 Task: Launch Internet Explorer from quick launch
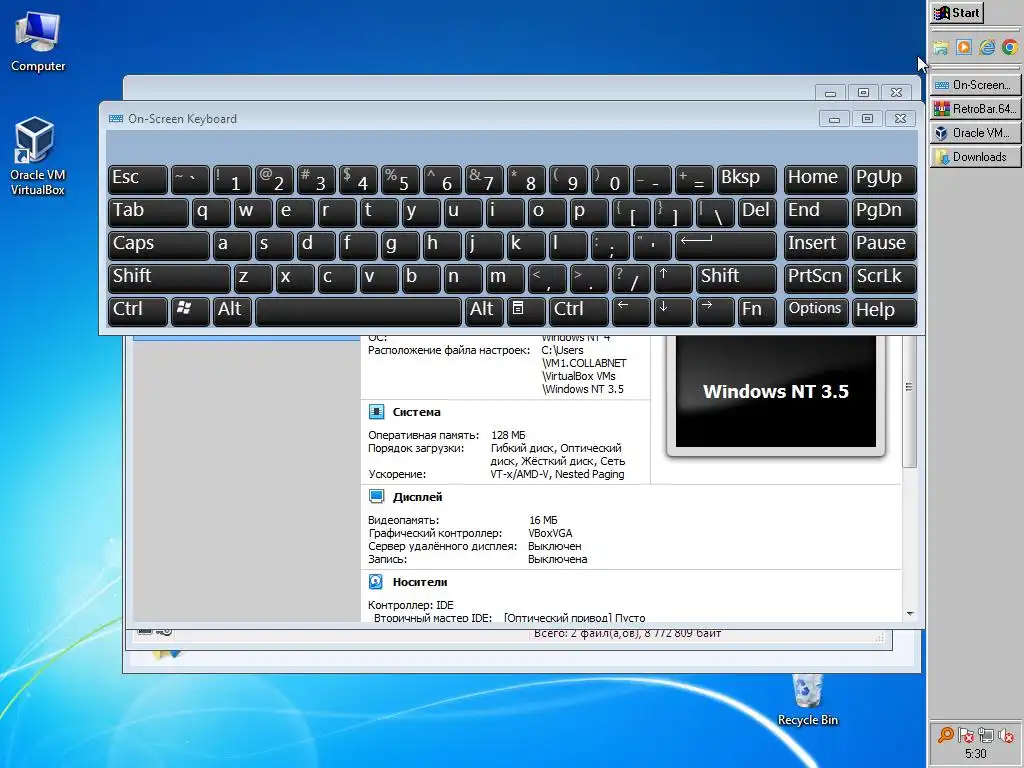coord(987,47)
